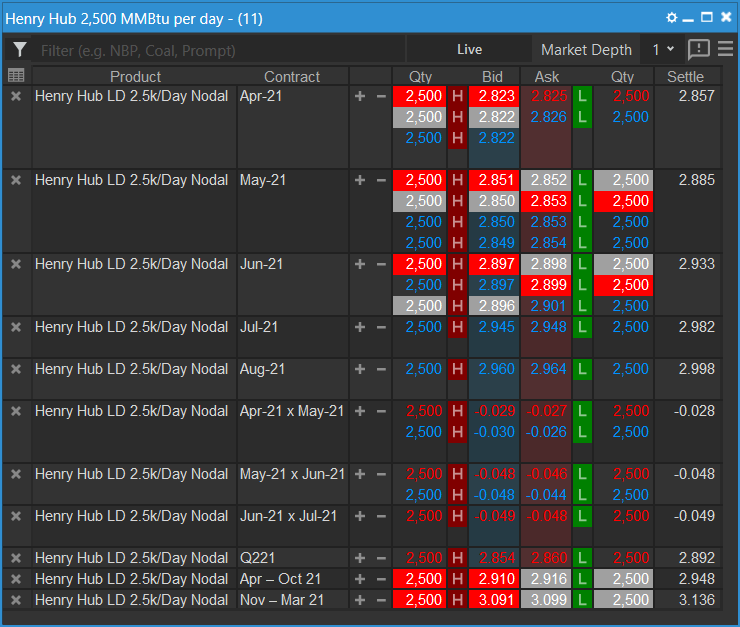This screenshot has height=627, width=740.
Task: Click Aug-21 ask 2.964
Action: click(546, 369)
